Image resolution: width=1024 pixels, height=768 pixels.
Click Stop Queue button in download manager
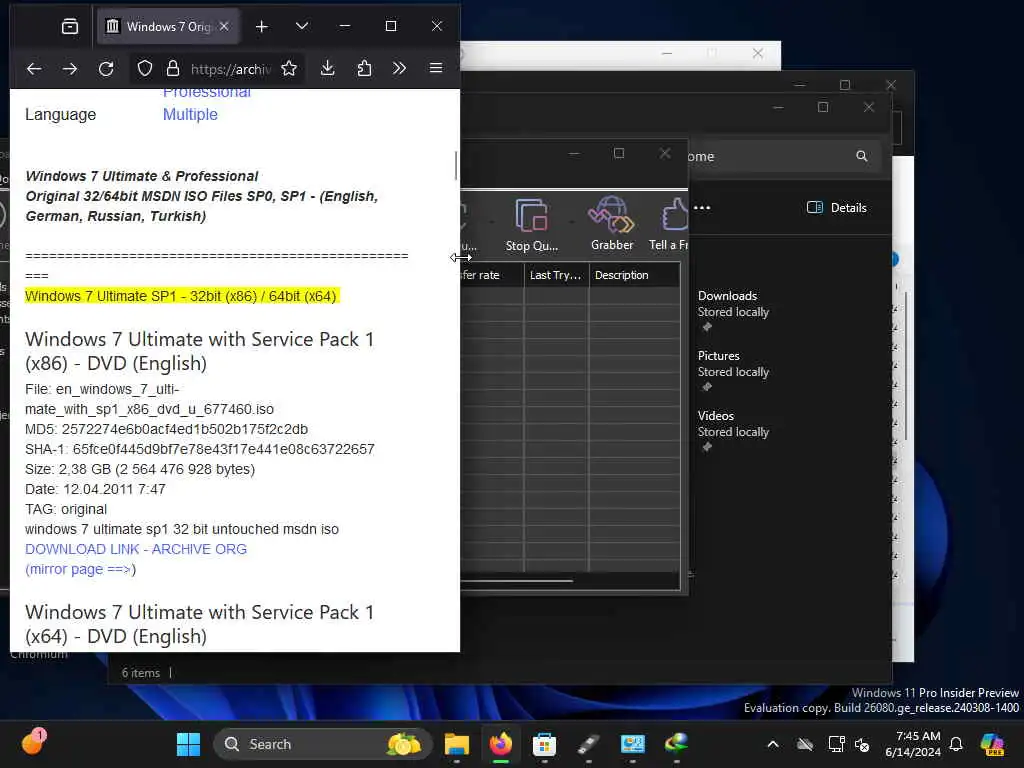[x=532, y=224]
